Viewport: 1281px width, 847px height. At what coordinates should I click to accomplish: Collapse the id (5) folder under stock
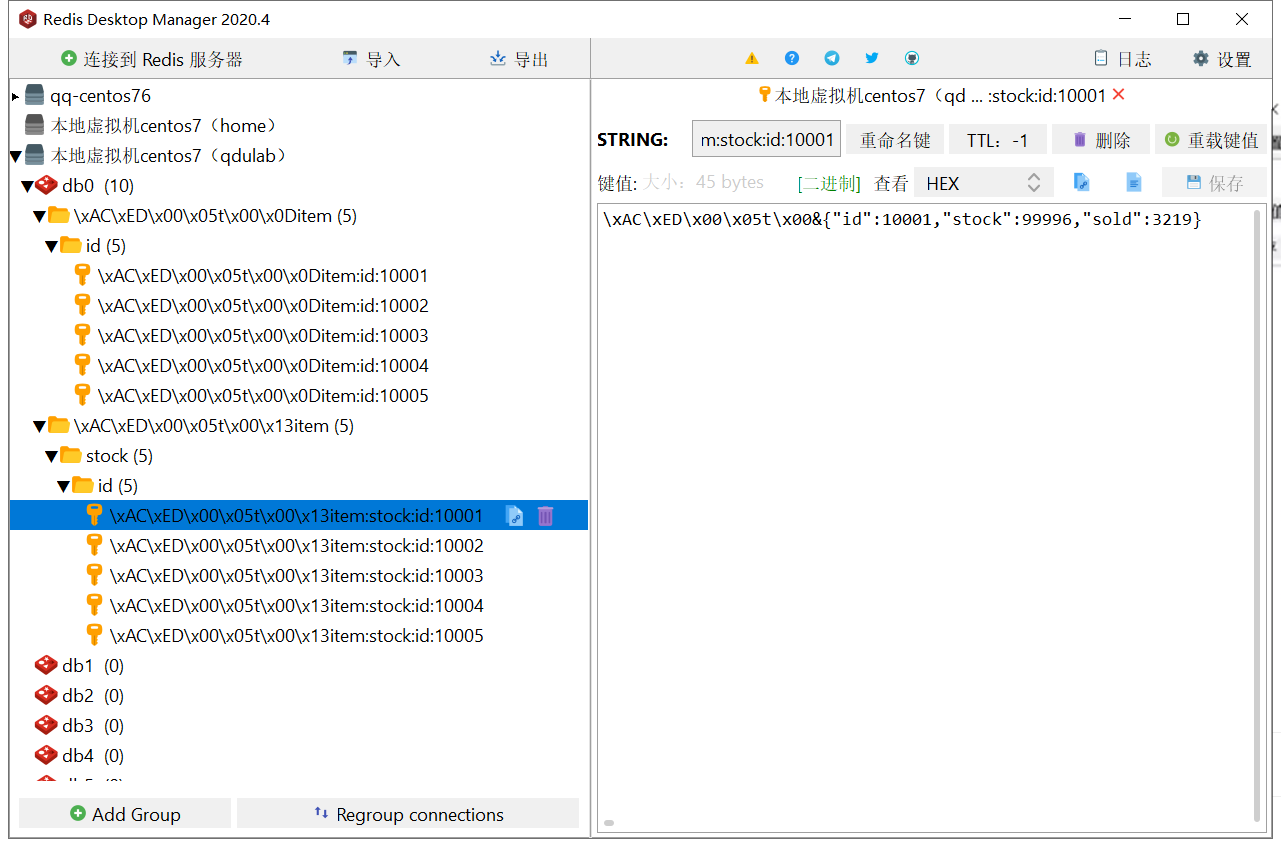[x=64, y=486]
